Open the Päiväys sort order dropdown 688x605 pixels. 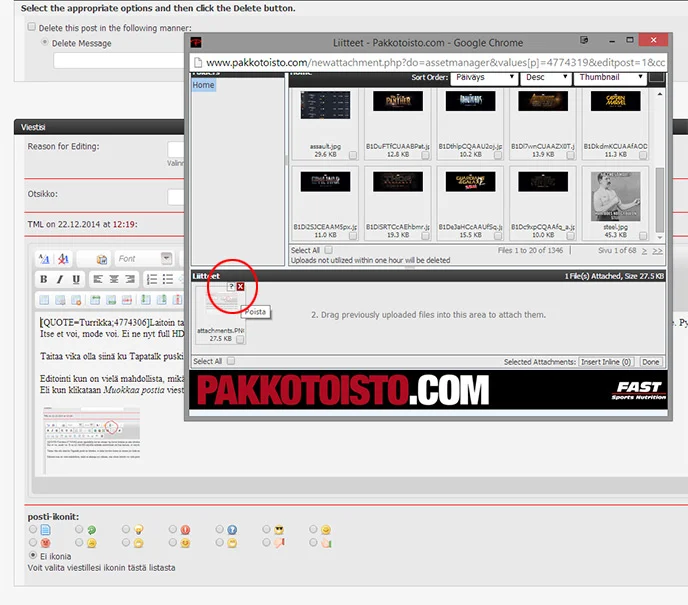click(481, 77)
